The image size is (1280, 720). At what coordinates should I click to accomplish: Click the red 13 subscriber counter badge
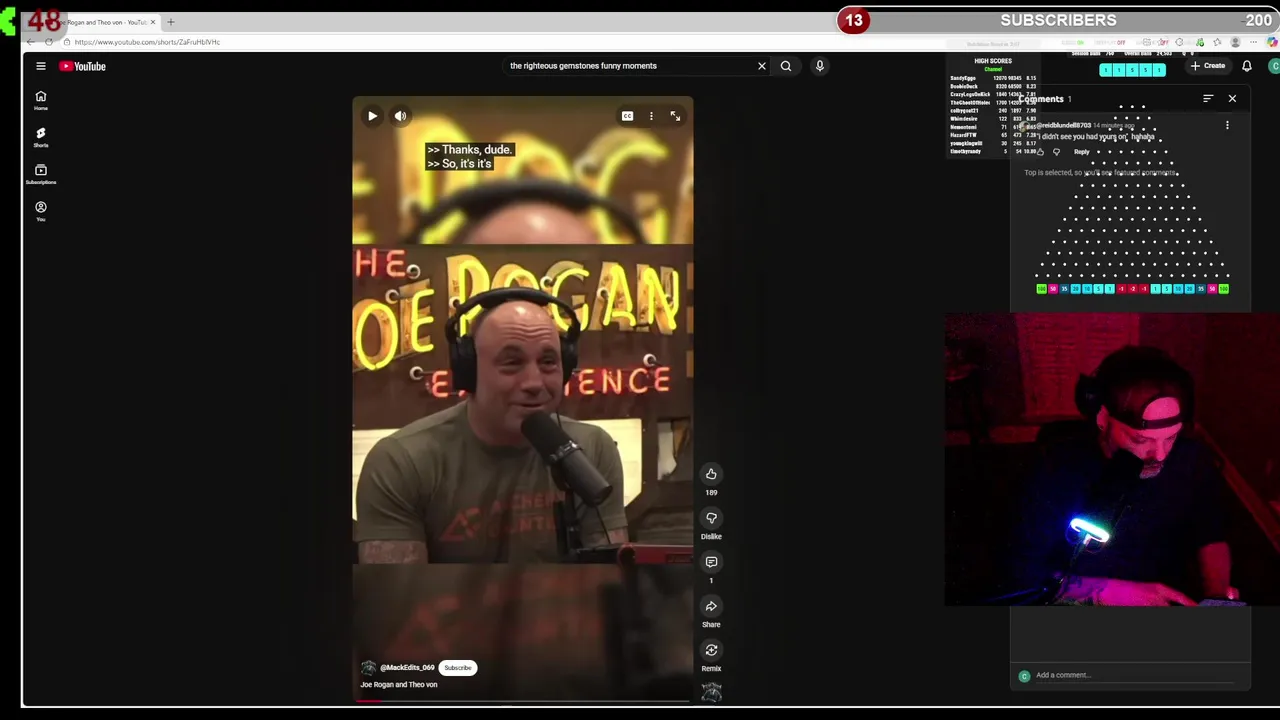853,20
